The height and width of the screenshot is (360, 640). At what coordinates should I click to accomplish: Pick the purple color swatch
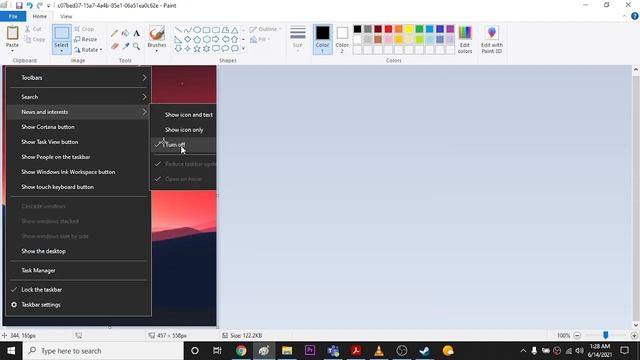pos(450,29)
